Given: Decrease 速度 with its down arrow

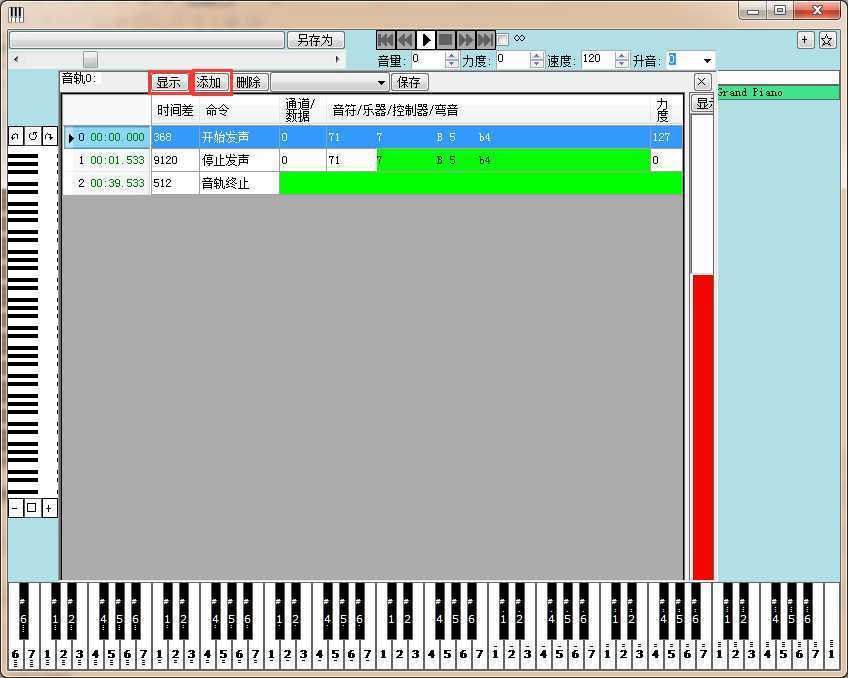Looking at the screenshot, I should [x=621, y=64].
